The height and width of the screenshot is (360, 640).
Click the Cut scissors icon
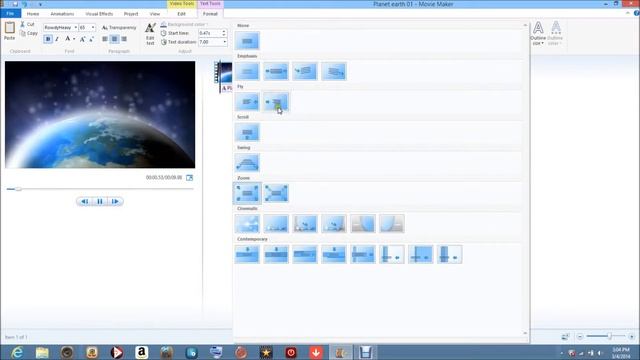coord(22,24)
